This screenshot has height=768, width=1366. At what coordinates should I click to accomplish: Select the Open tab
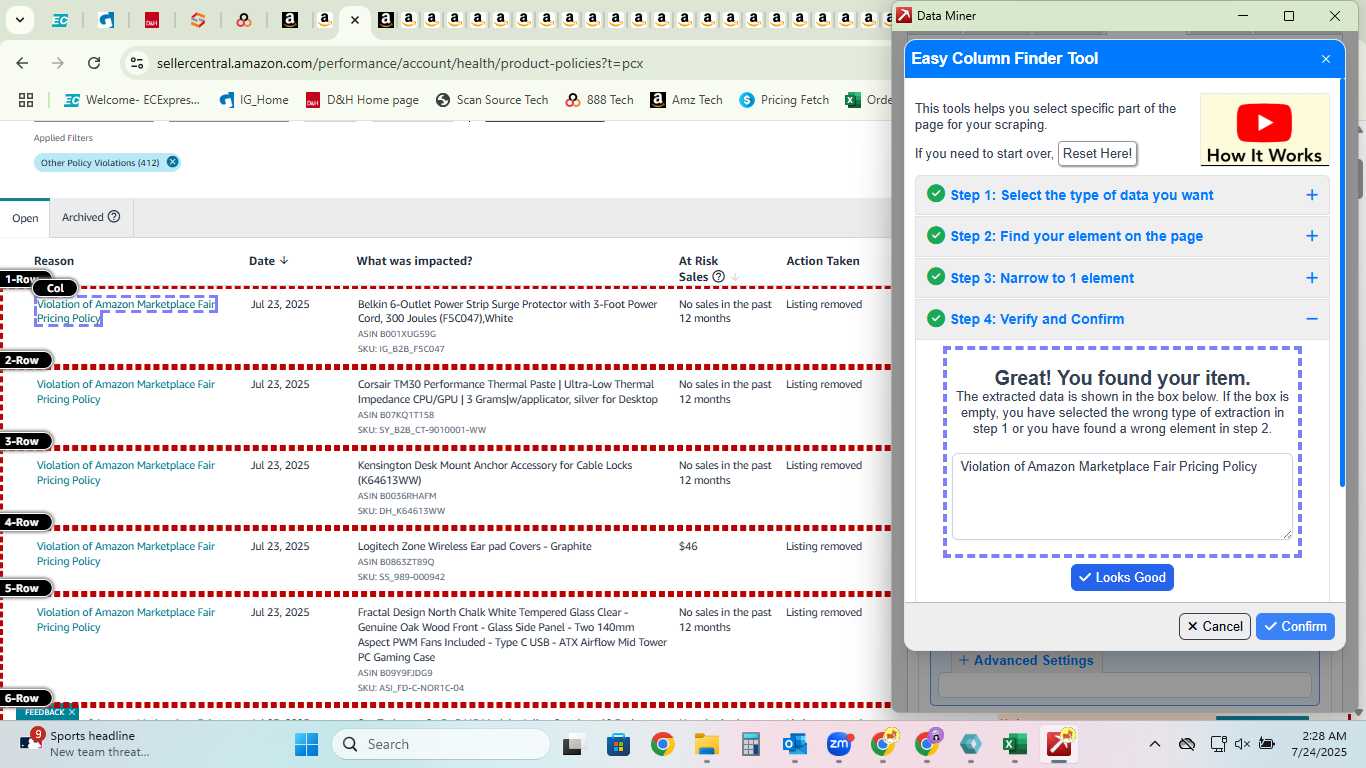tap(25, 218)
